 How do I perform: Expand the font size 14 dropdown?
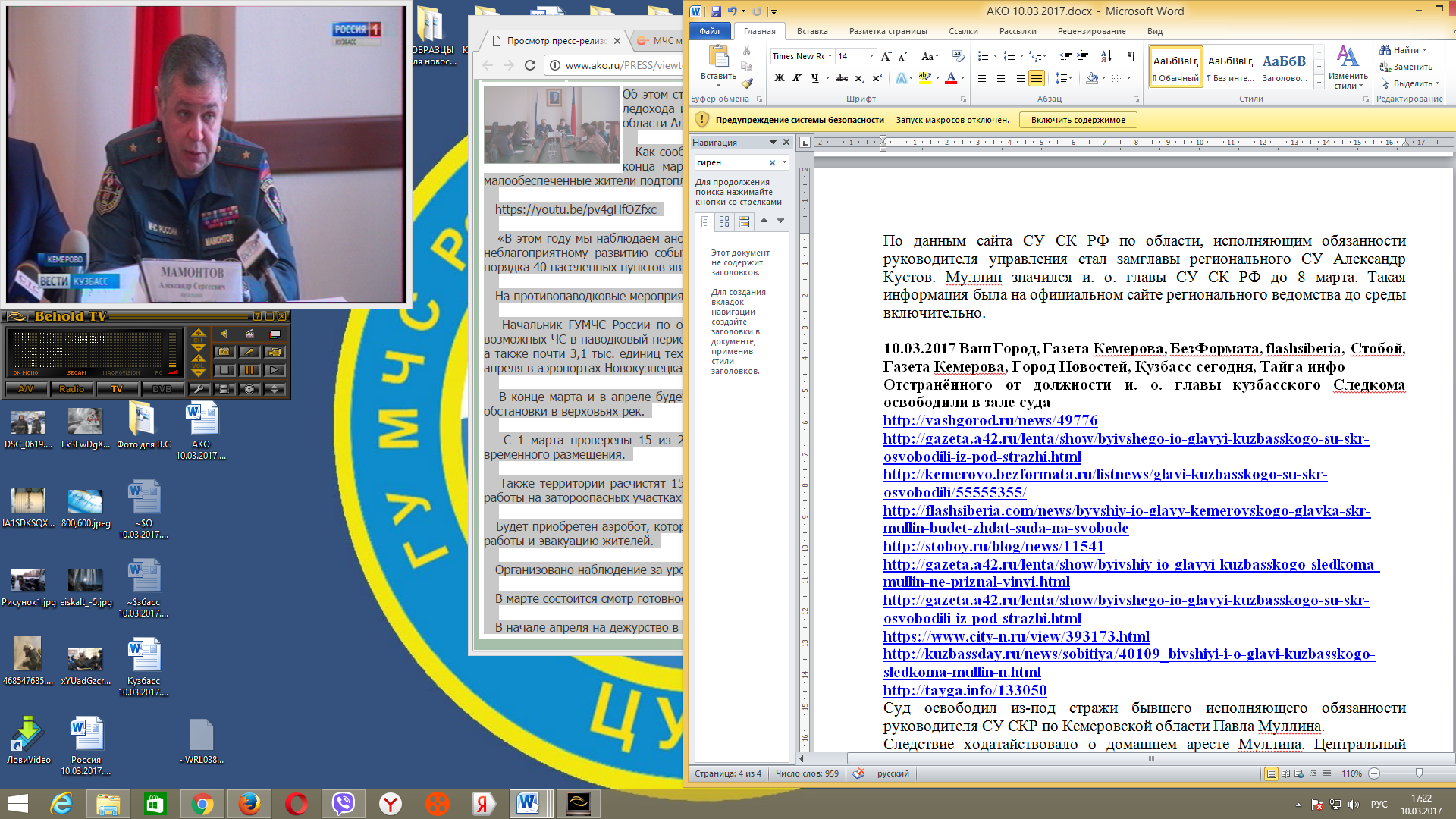click(x=871, y=56)
